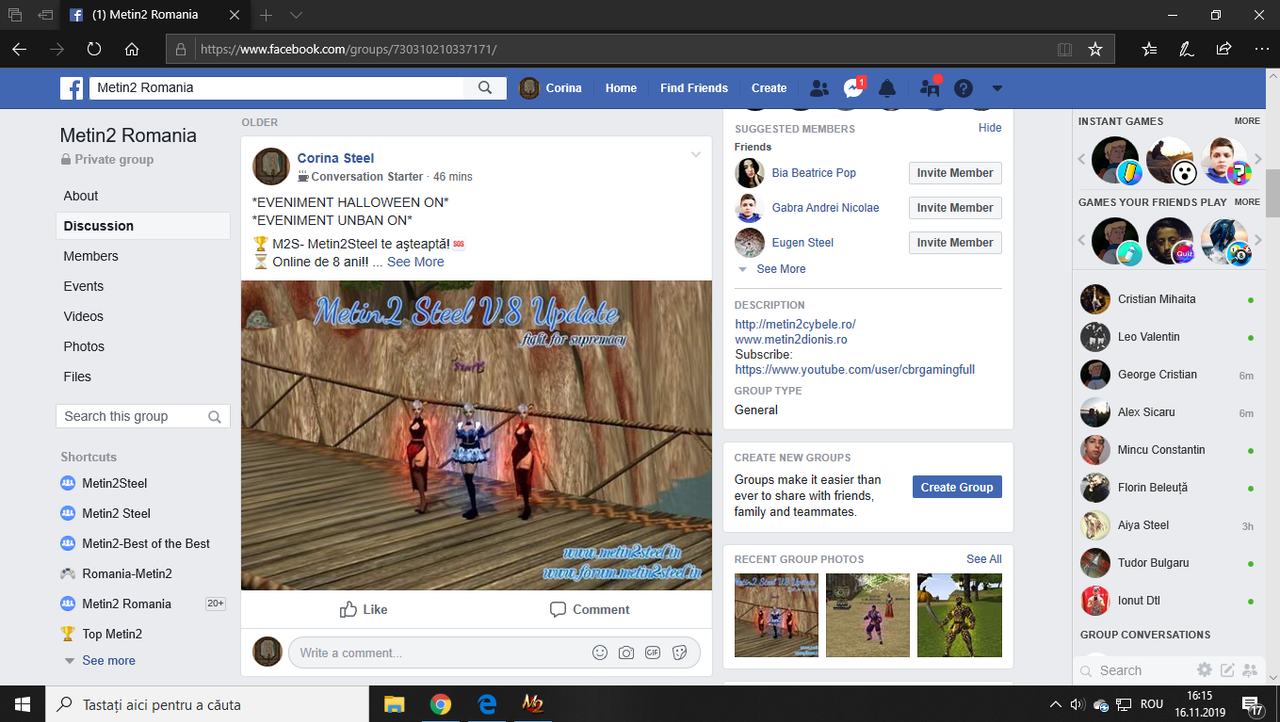Open See All recent group photos
The image size is (1280, 722).
pyautogui.click(x=984, y=559)
